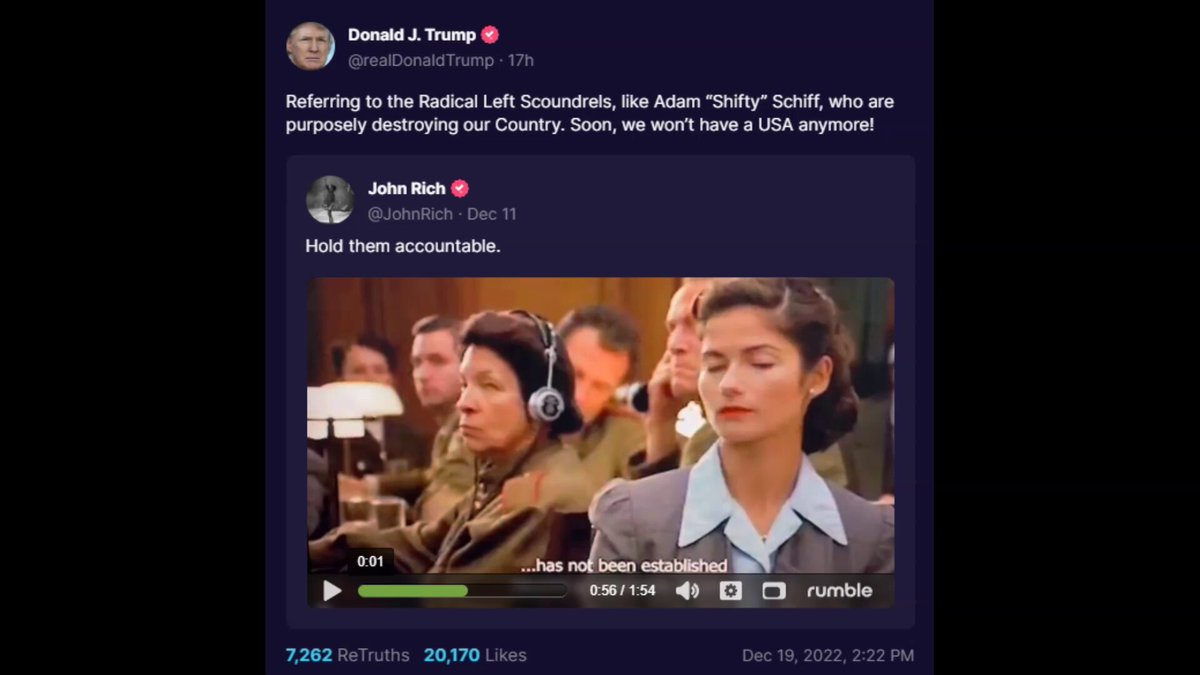Open the @JohnRich handle

pos(410,214)
